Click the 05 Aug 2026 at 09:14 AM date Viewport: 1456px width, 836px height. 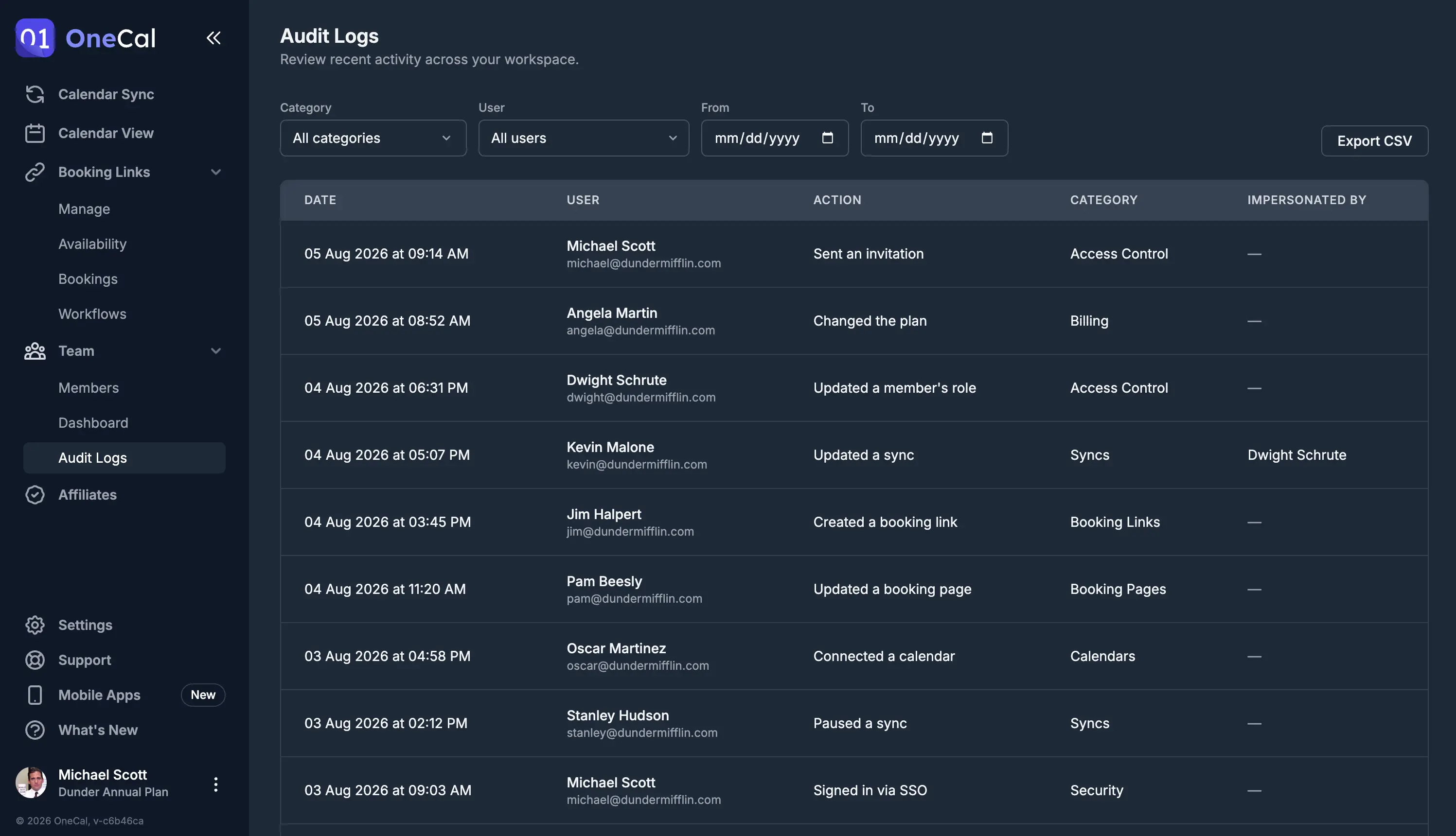(386, 254)
